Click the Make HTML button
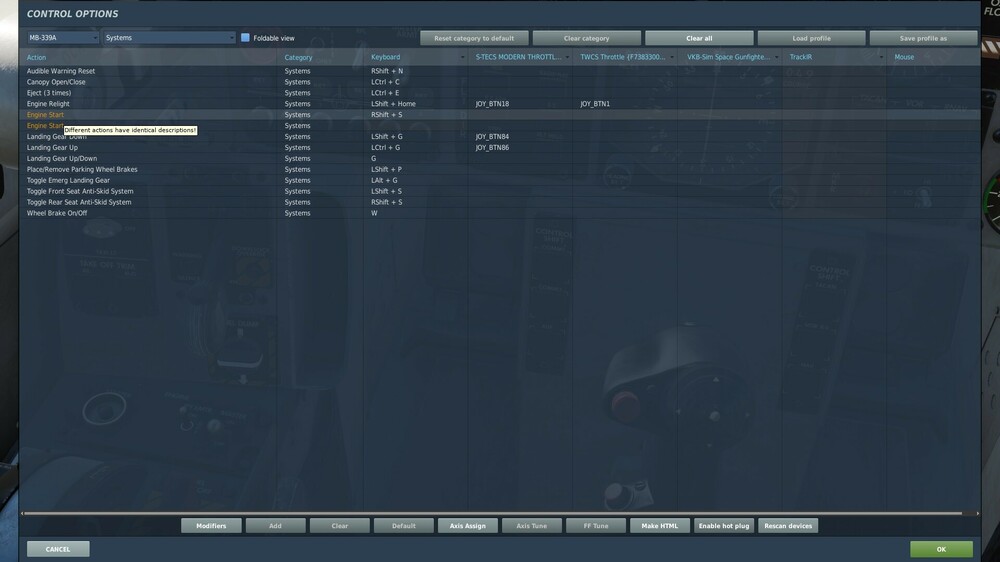Image resolution: width=1000 pixels, height=562 pixels. (x=660, y=526)
